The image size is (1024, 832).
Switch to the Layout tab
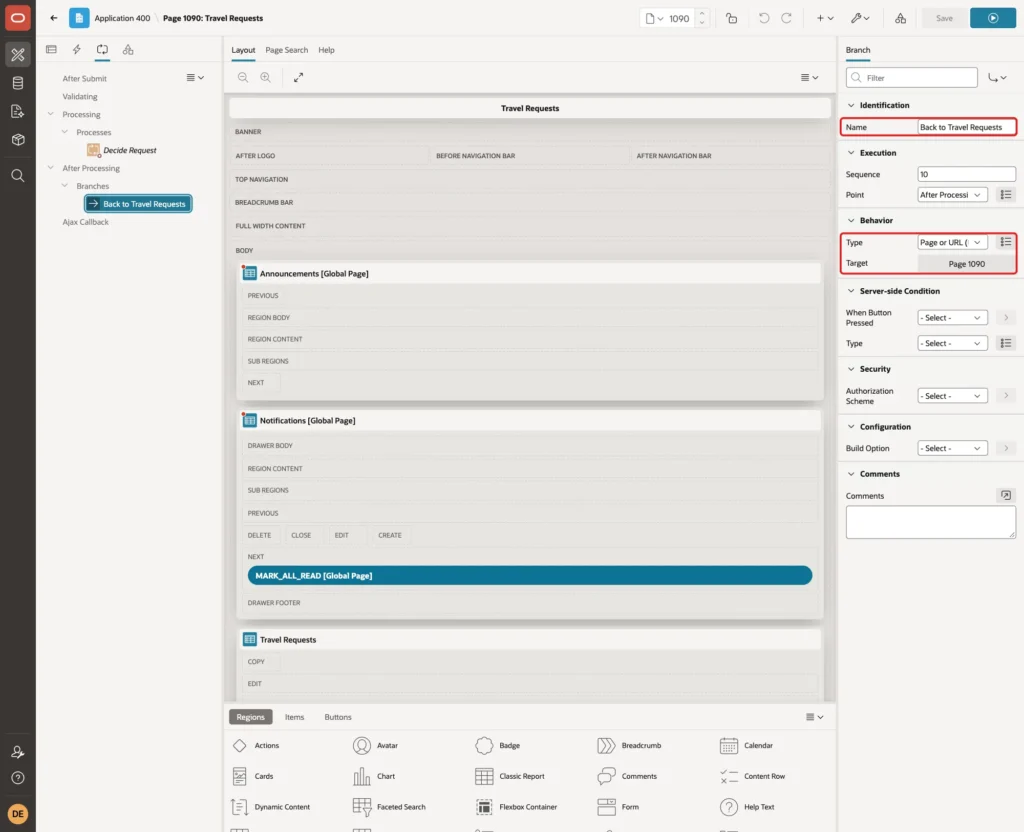pyautogui.click(x=243, y=50)
